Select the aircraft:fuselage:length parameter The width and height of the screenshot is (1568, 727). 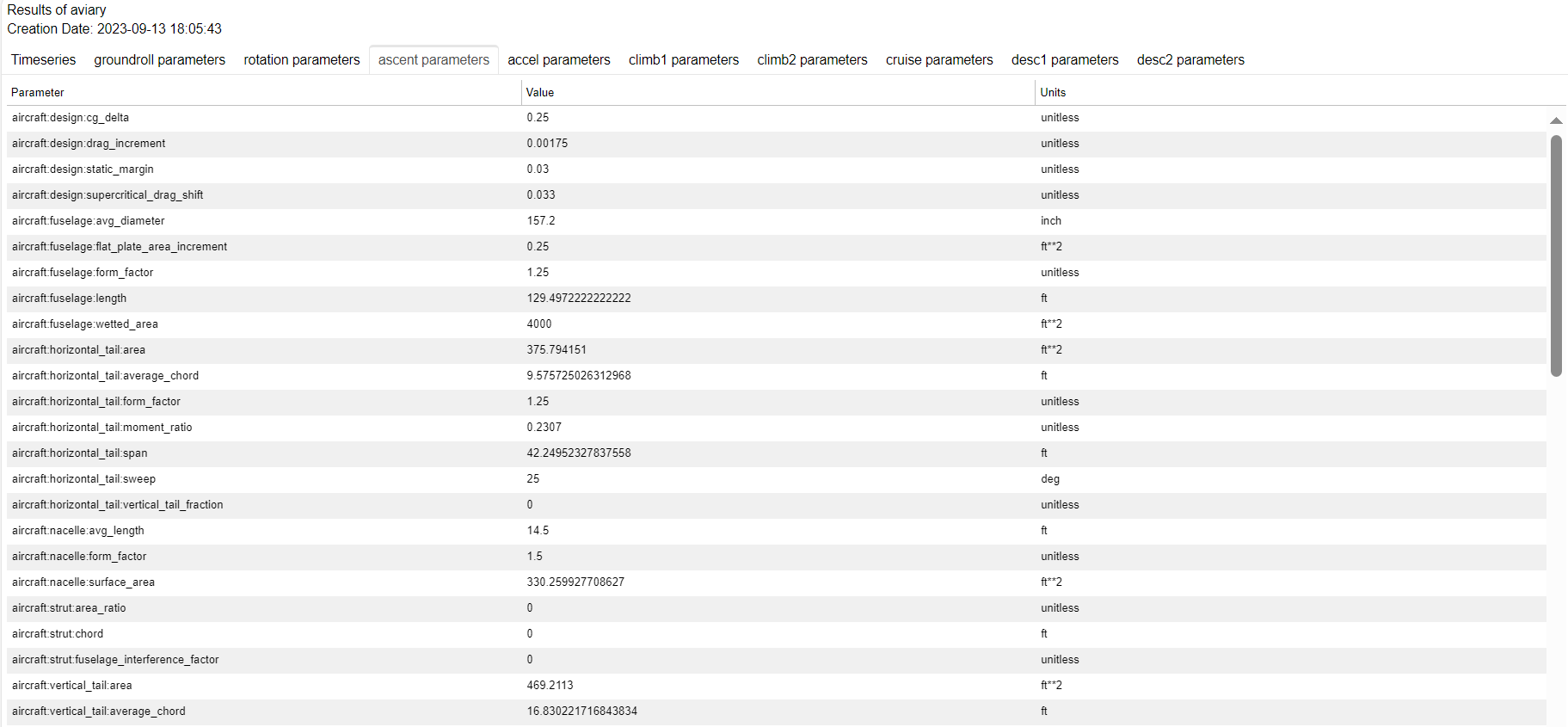pyautogui.click(x=69, y=299)
